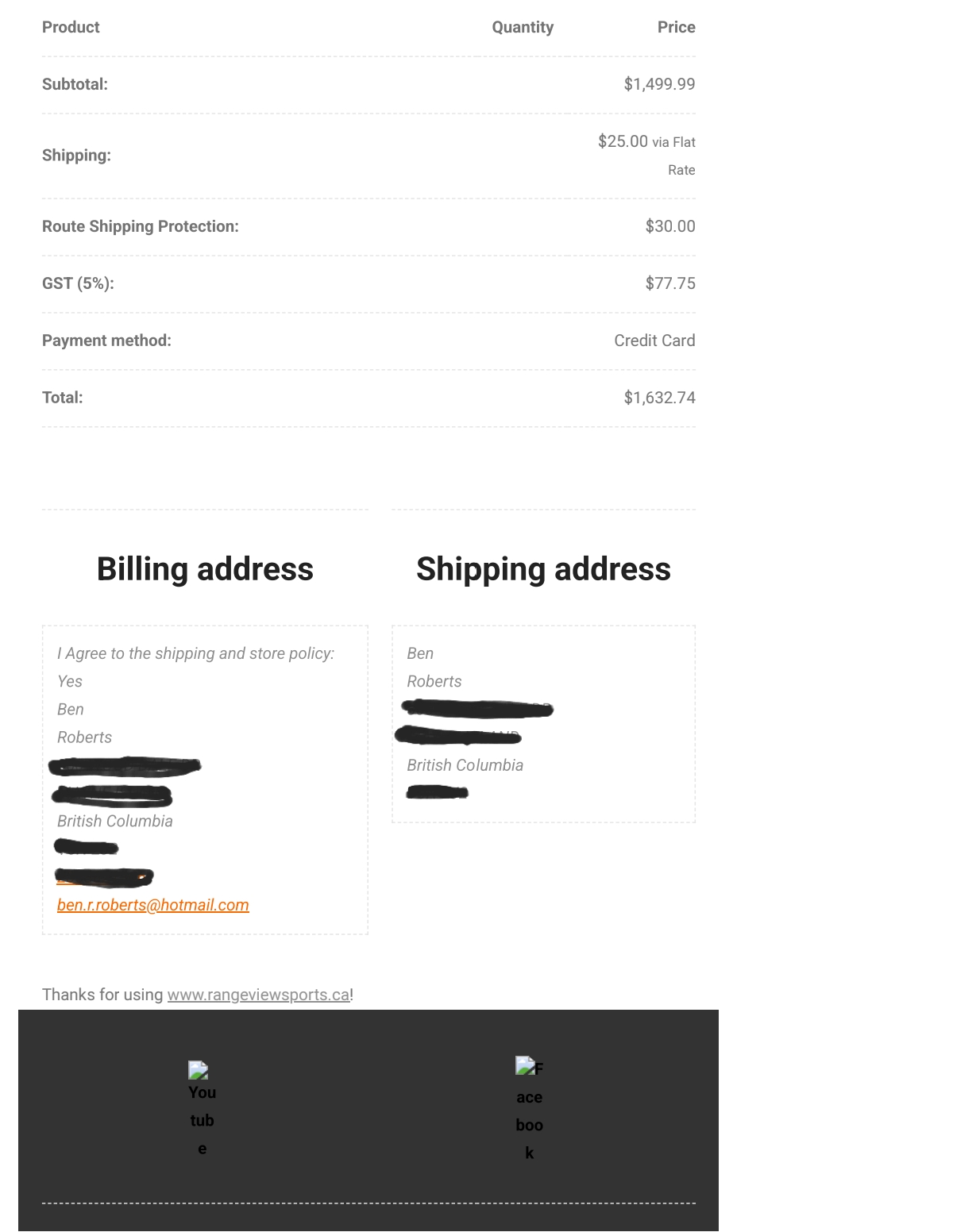Click the redacted phone link above the email
Image resolution: width=953 pixels, height=1232 pixels.
point(104,877)
